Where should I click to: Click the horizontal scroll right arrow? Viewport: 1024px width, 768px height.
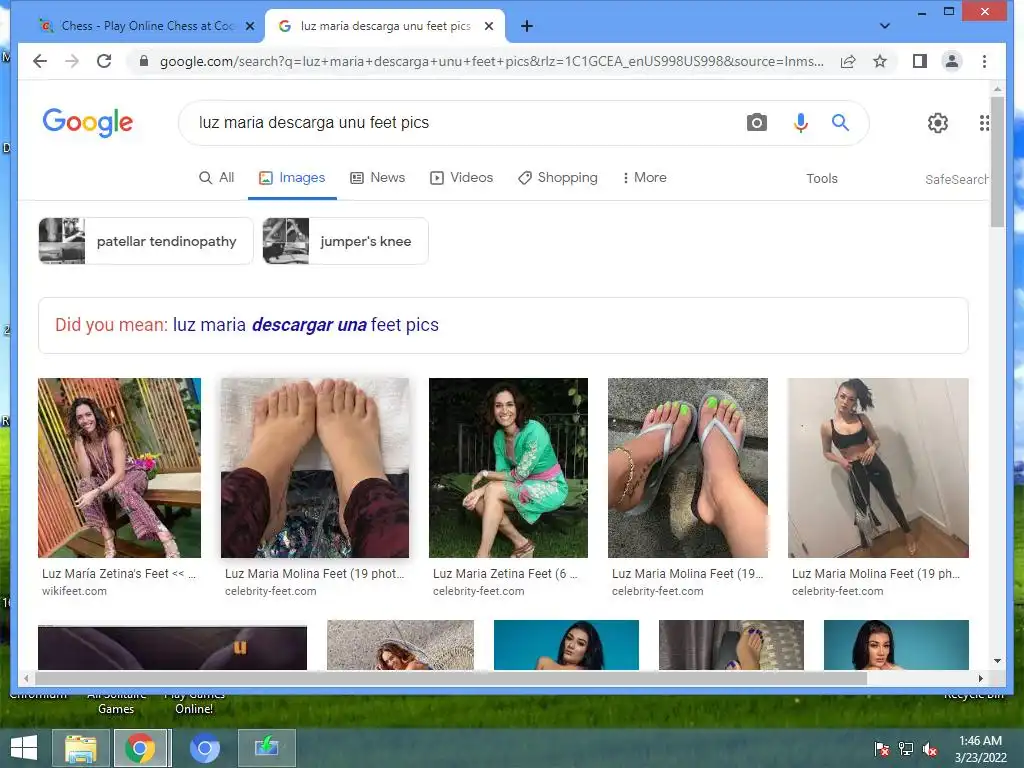coord(980,679)
